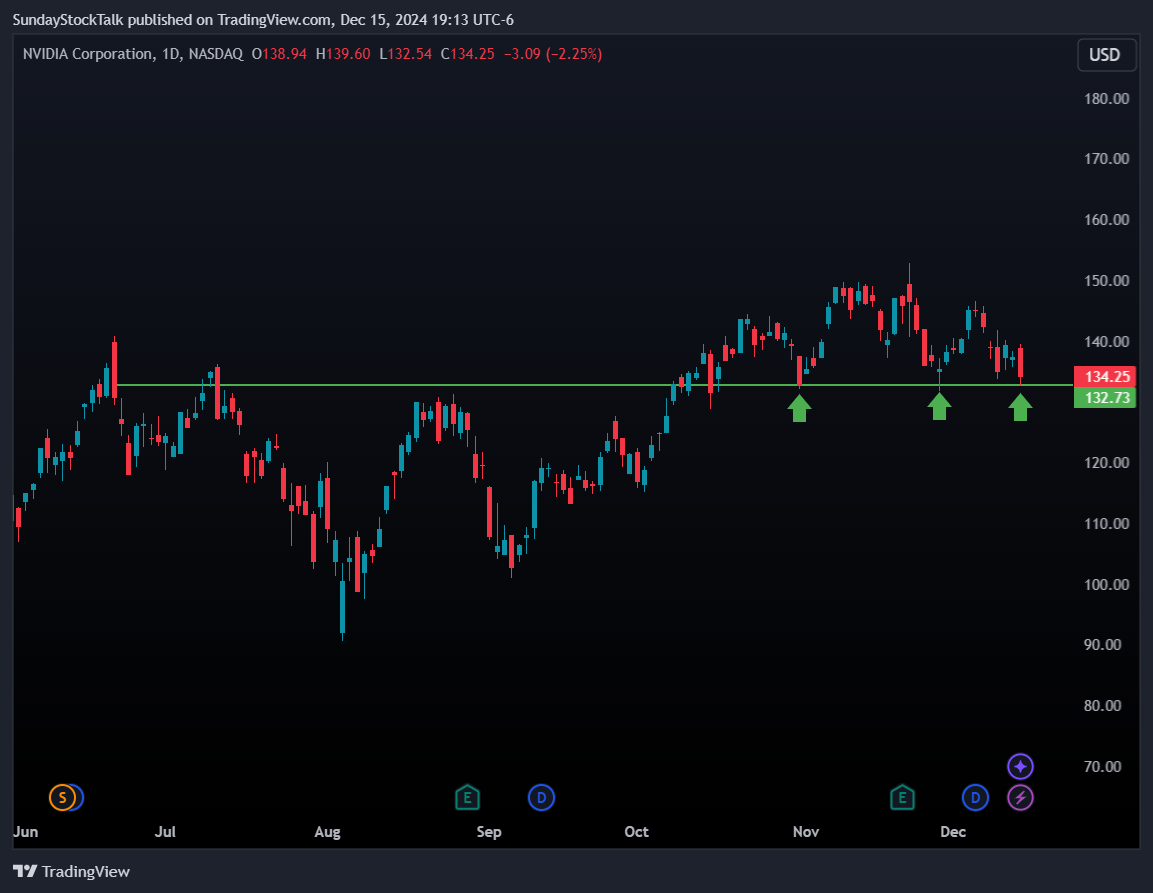
Task: Click the 100.00 price axis label
Action: tap(1106, 585)
